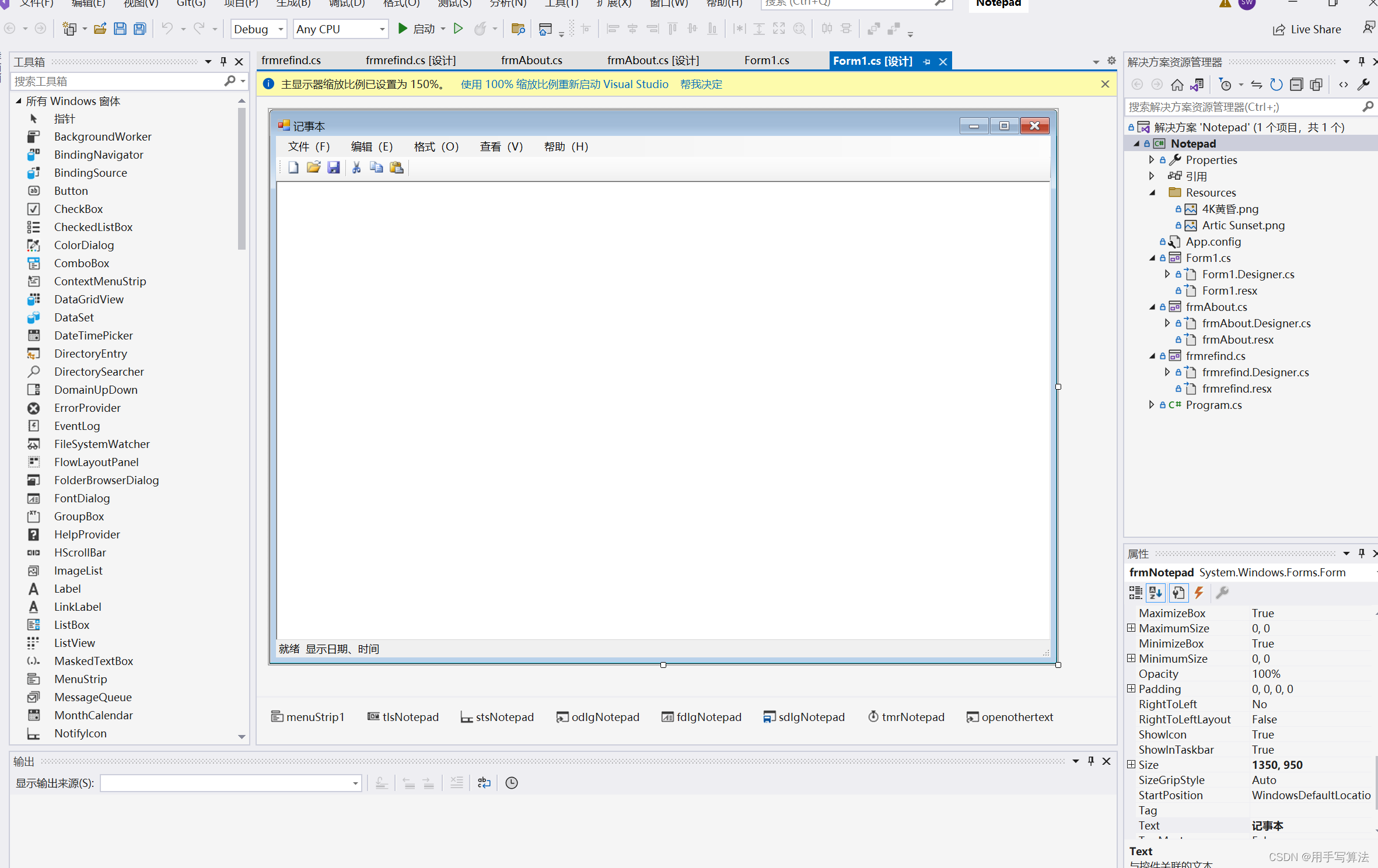
Task: Select the MenuStrip control in Toolbox
Action: pyautogui.click(x=81, y=679)
